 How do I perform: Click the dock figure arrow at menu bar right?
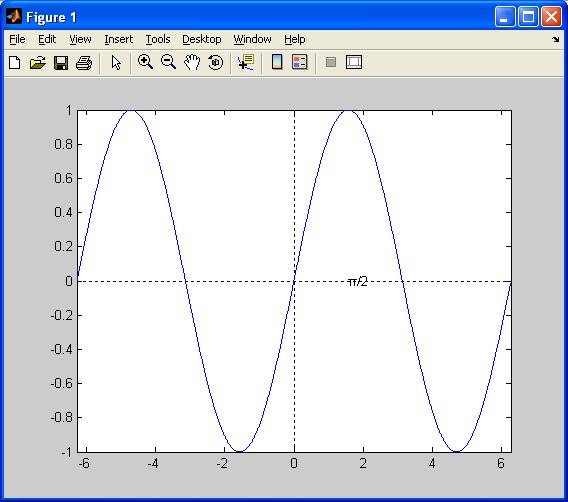[x=555, y=39]
